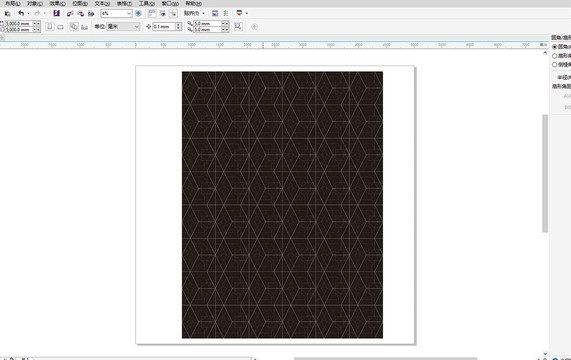Open the zoom level 4% dropdown

[116, 13]
